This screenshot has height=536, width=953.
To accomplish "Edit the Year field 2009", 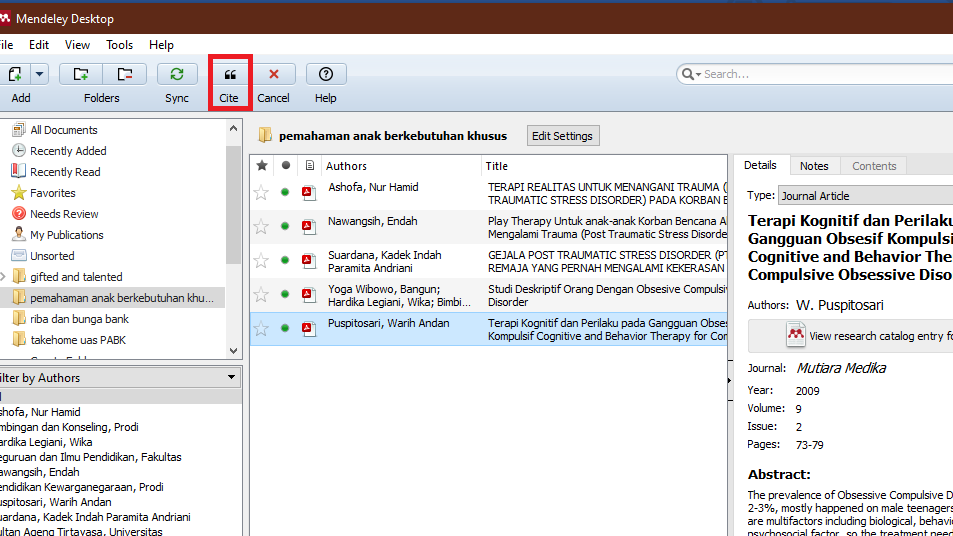I will (808, 391).
